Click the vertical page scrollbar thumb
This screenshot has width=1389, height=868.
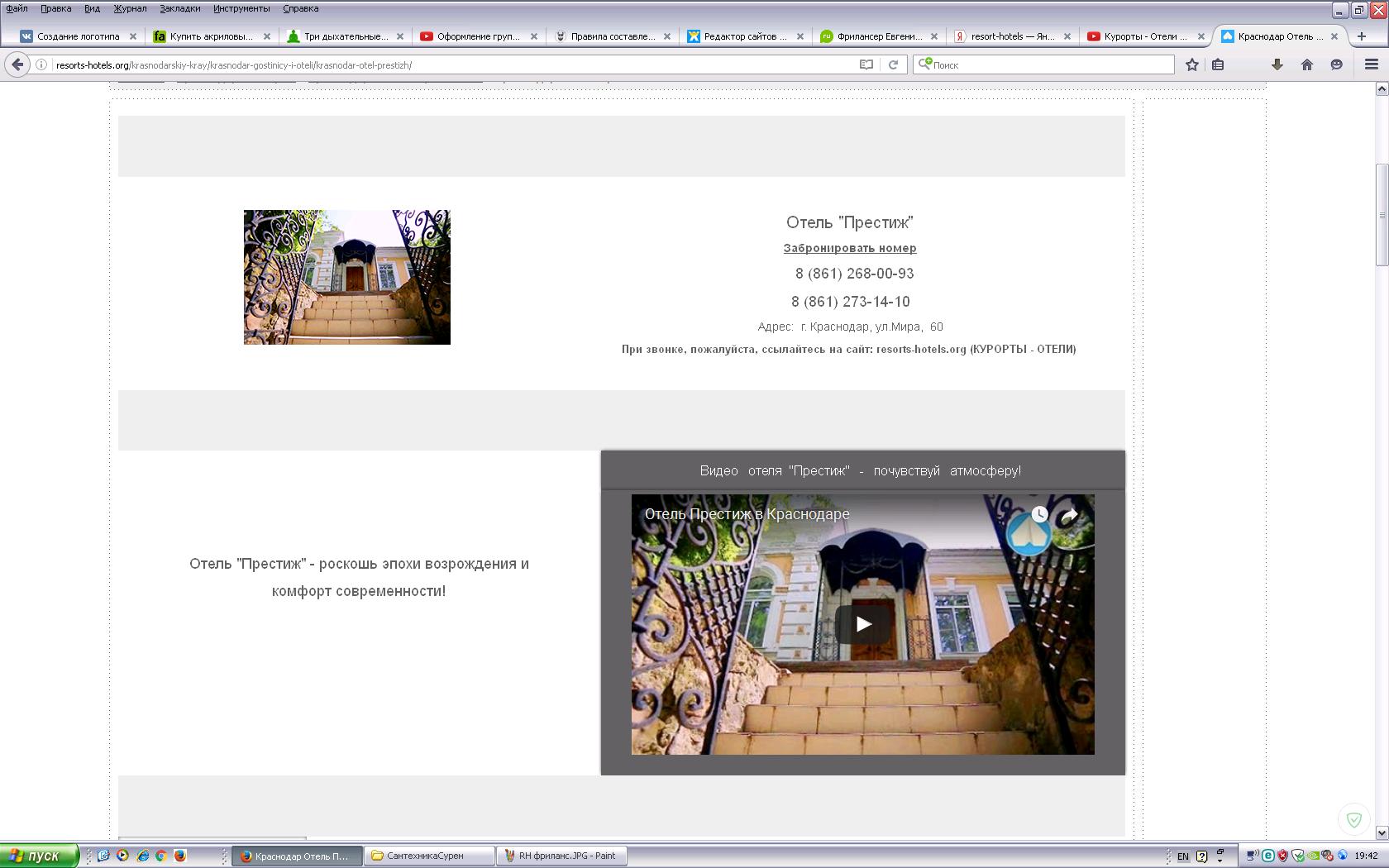(1381, 215)
